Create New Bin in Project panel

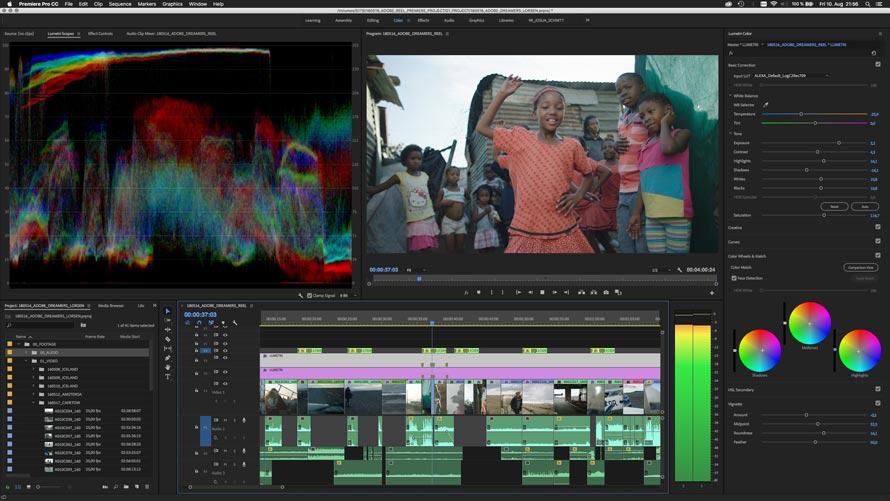pos(126,487)
